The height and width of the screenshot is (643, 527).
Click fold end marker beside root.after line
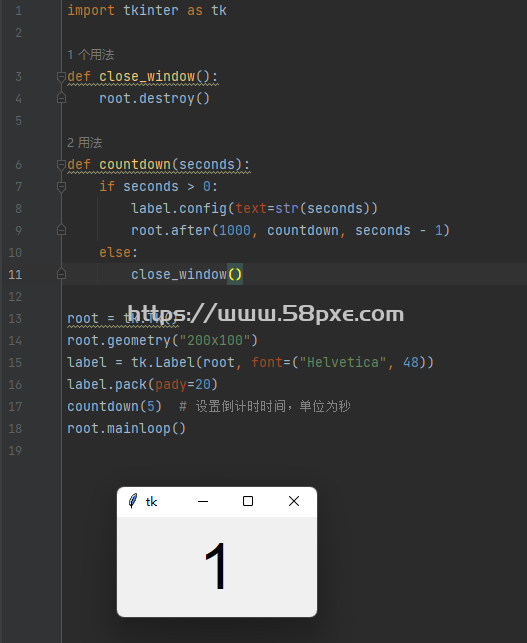coord(61,230)
